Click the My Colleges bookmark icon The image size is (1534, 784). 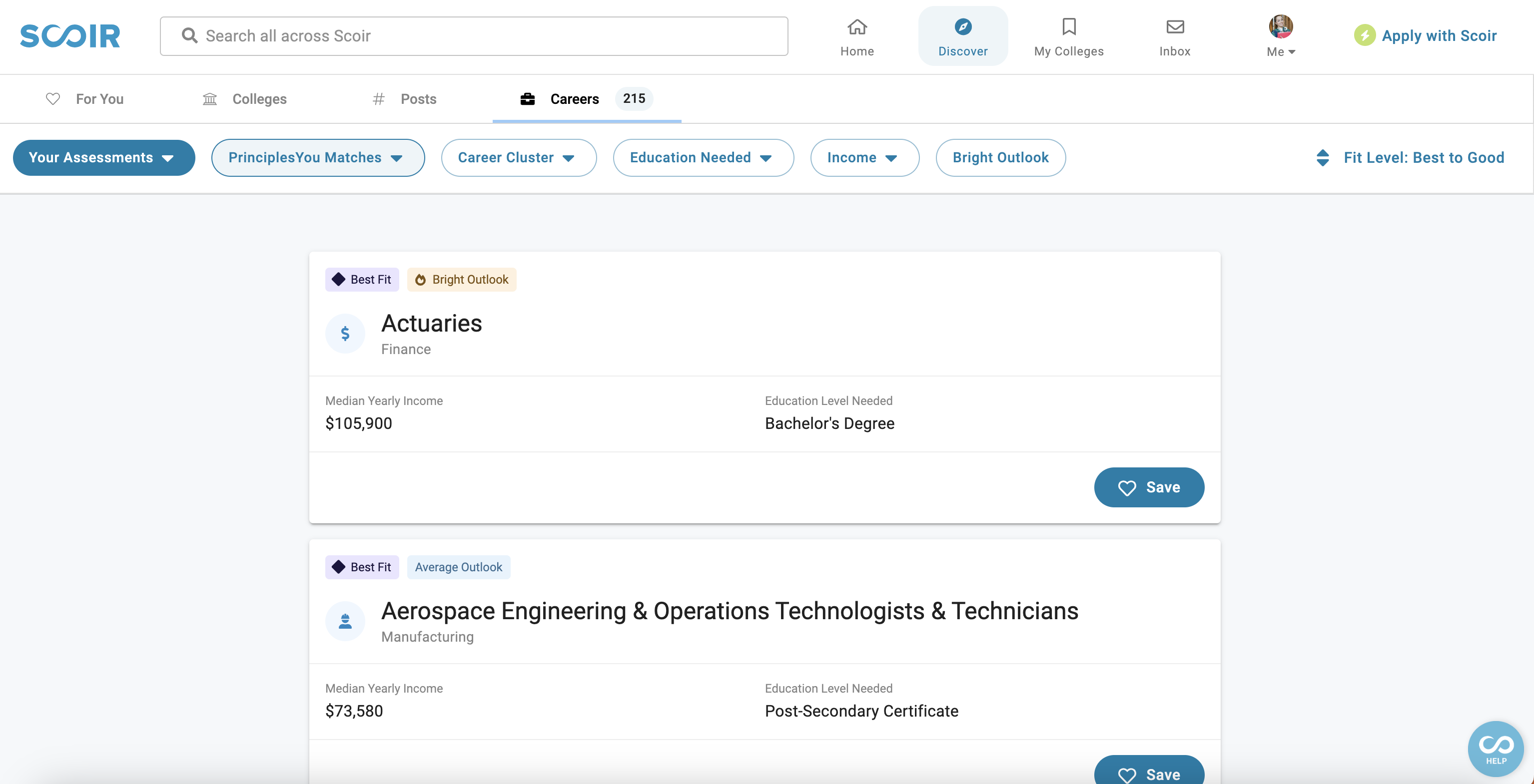click(x=1069, y=26)
